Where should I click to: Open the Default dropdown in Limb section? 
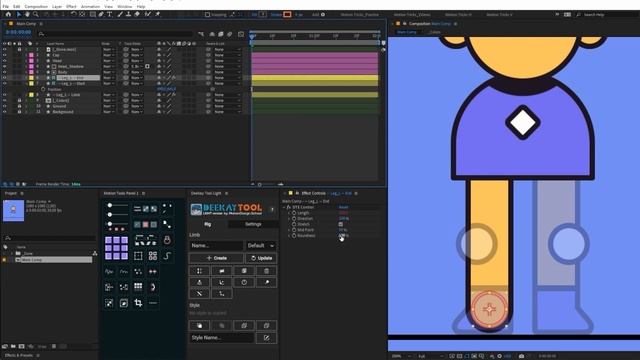pos(261,246)
